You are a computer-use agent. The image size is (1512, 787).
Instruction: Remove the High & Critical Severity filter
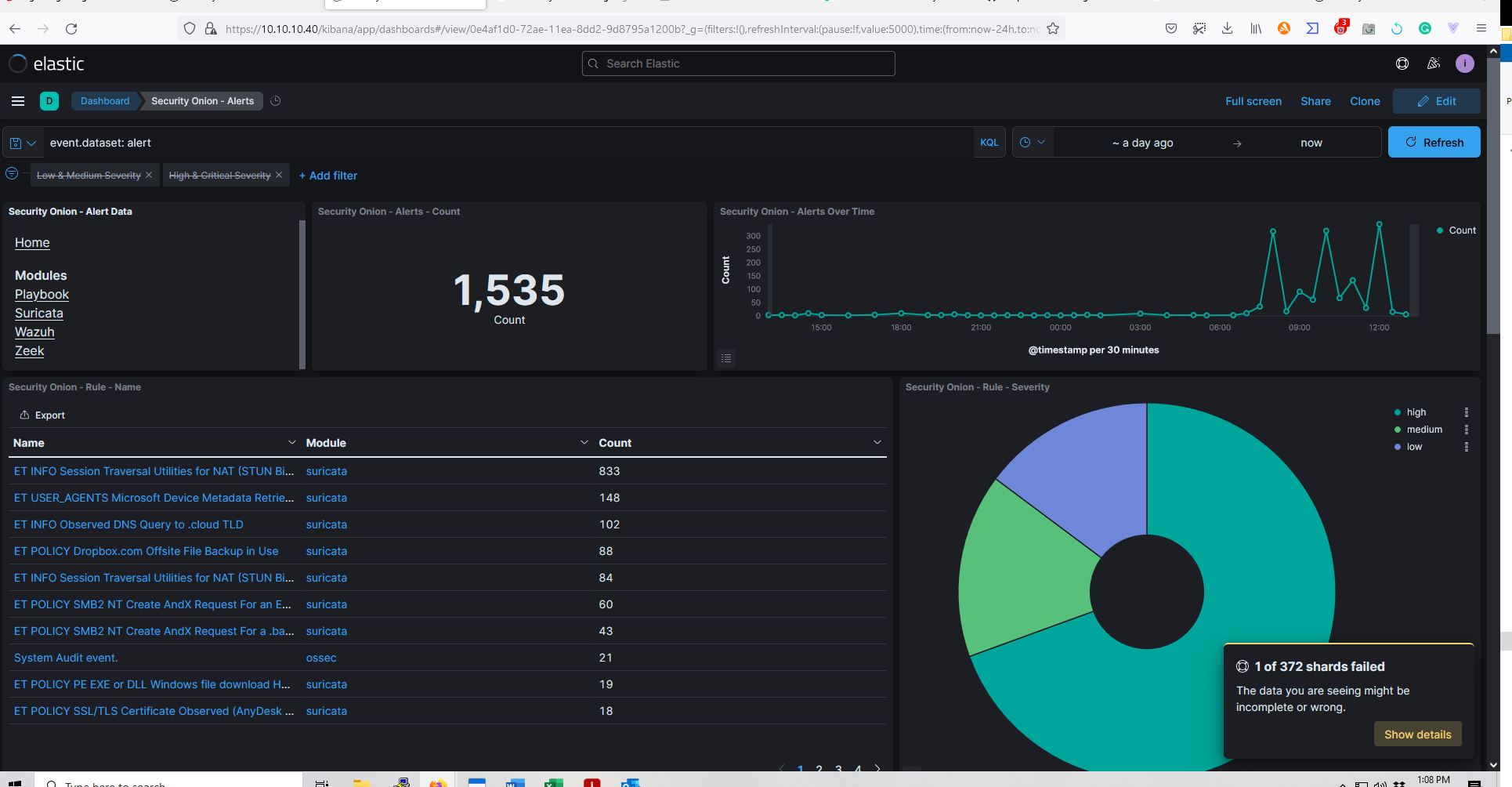278,175
